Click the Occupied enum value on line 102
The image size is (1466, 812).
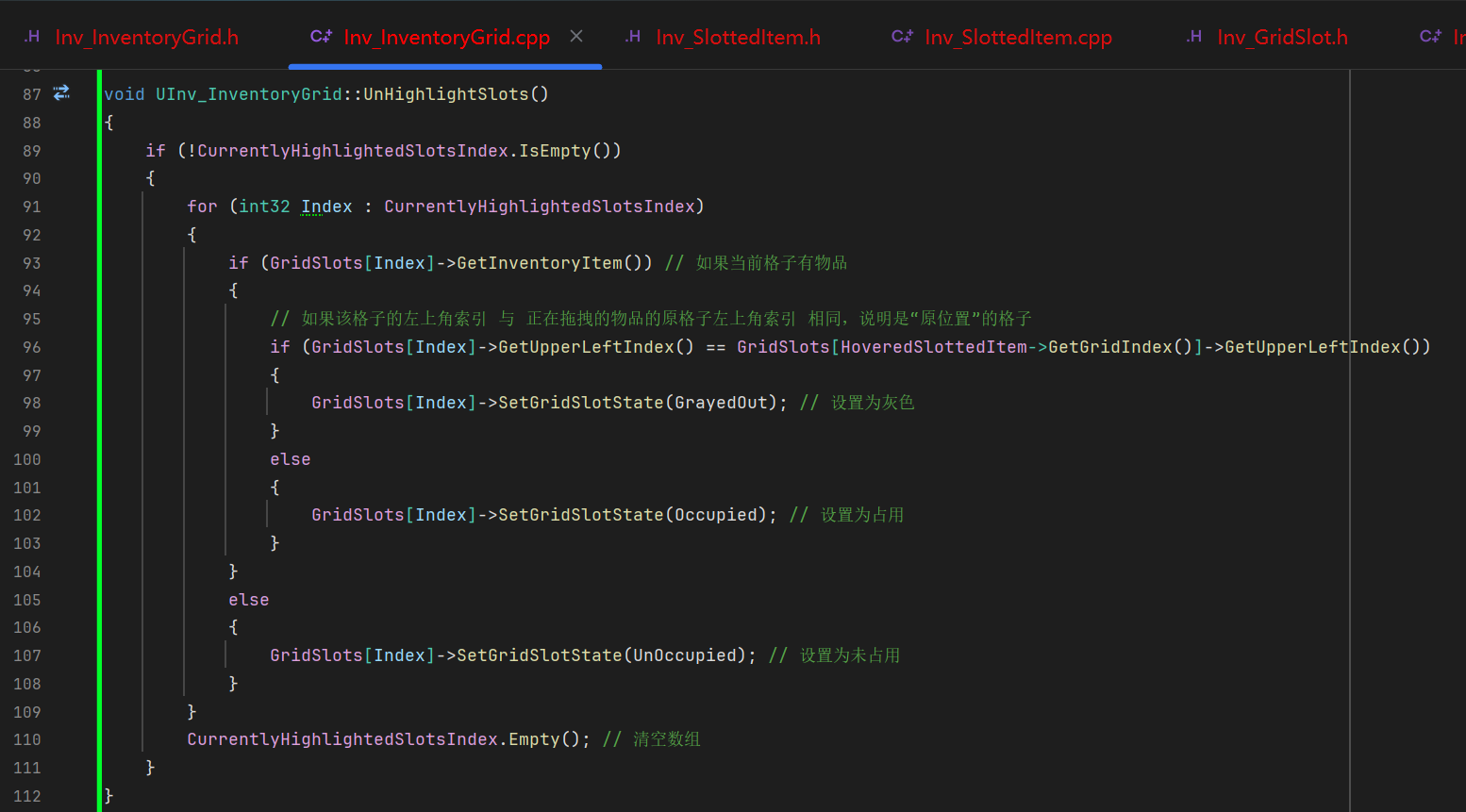[716, 515]
